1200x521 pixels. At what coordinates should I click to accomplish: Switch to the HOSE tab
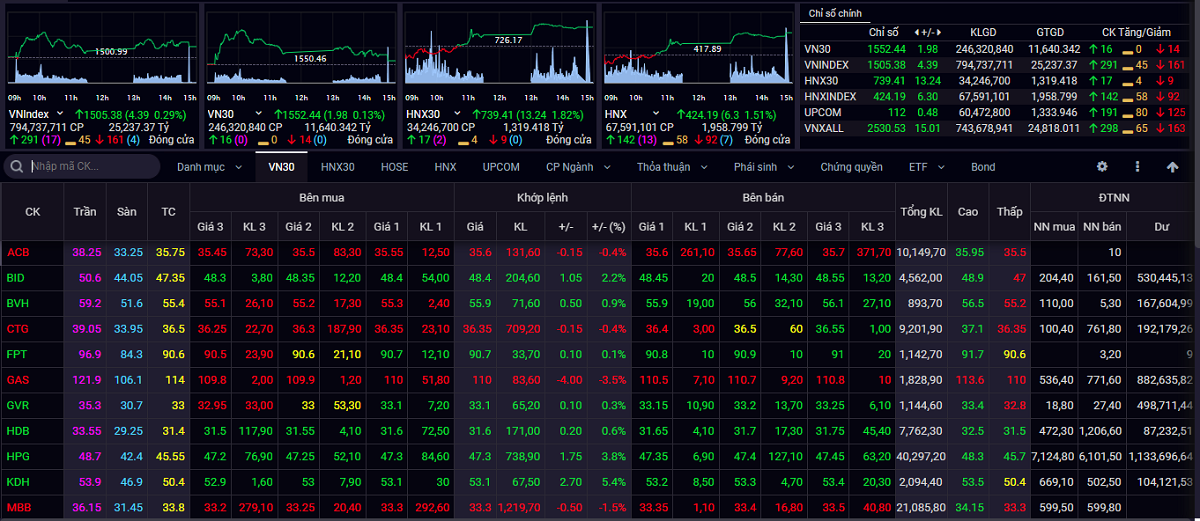(x=394, y=167)
